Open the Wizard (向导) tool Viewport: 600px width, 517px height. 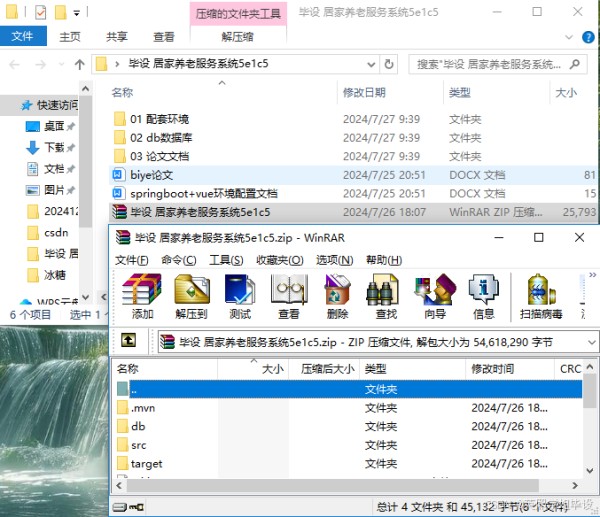click(435, 297)
